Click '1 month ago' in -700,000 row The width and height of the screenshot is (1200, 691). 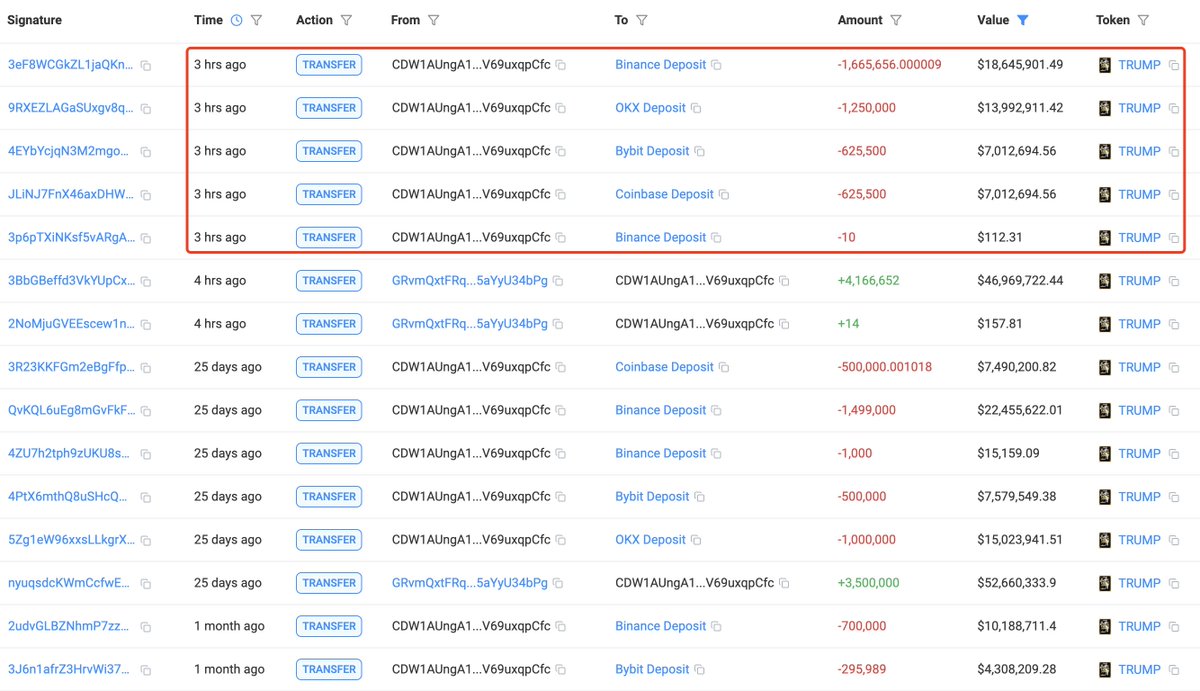(229, 626)
